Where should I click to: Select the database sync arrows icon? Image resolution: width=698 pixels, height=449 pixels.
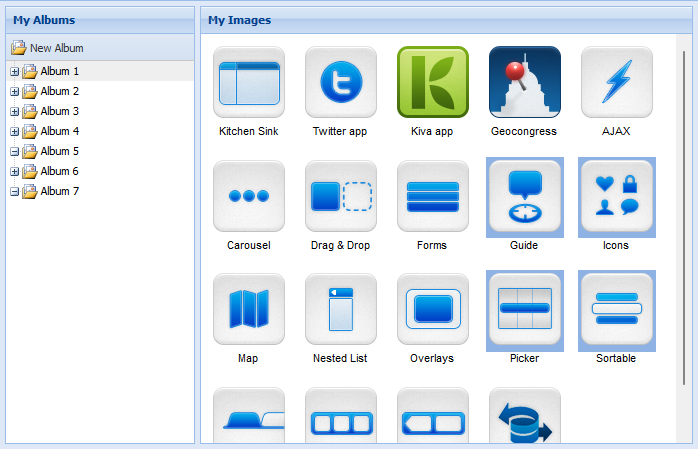pos(525,415)
